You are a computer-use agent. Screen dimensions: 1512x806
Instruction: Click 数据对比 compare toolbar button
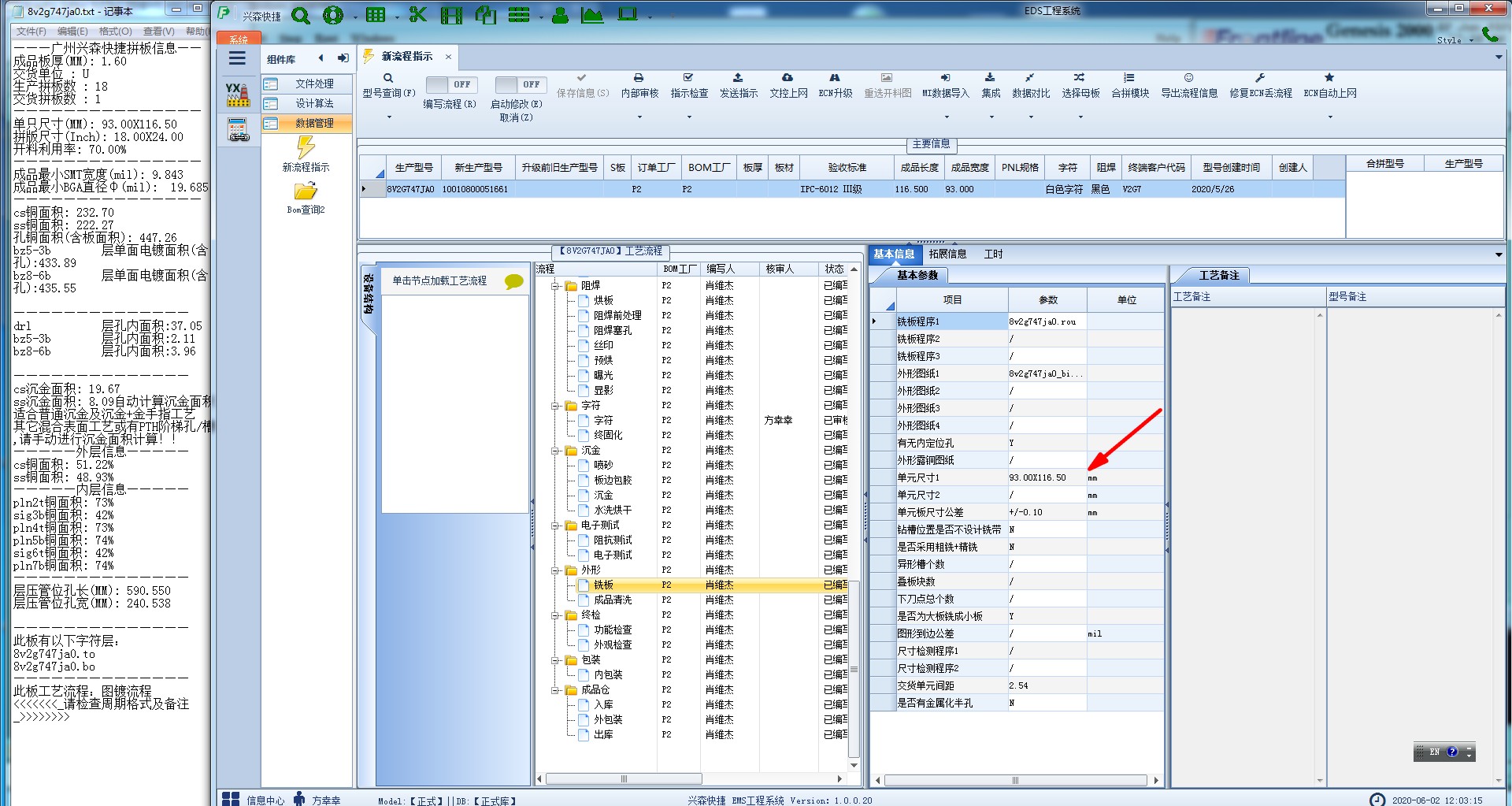[x=1030, y=86]
